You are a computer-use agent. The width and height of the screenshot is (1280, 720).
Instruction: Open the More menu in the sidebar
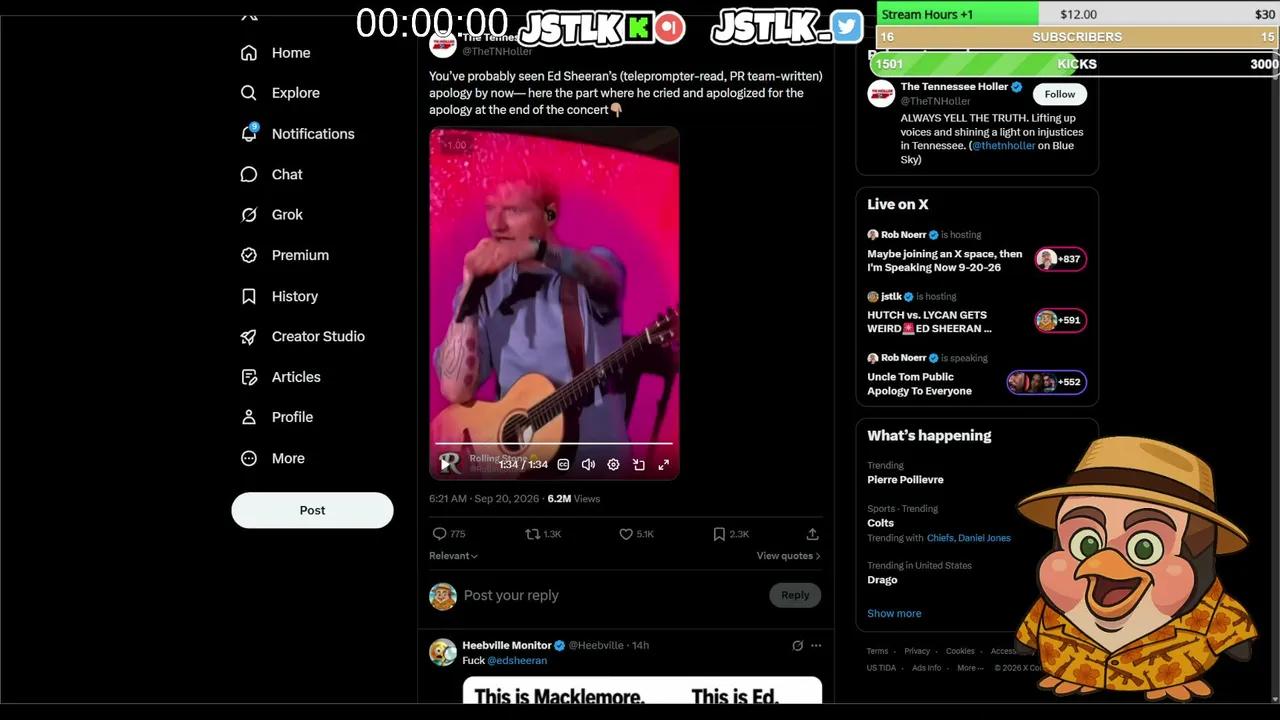pos(273,458)
